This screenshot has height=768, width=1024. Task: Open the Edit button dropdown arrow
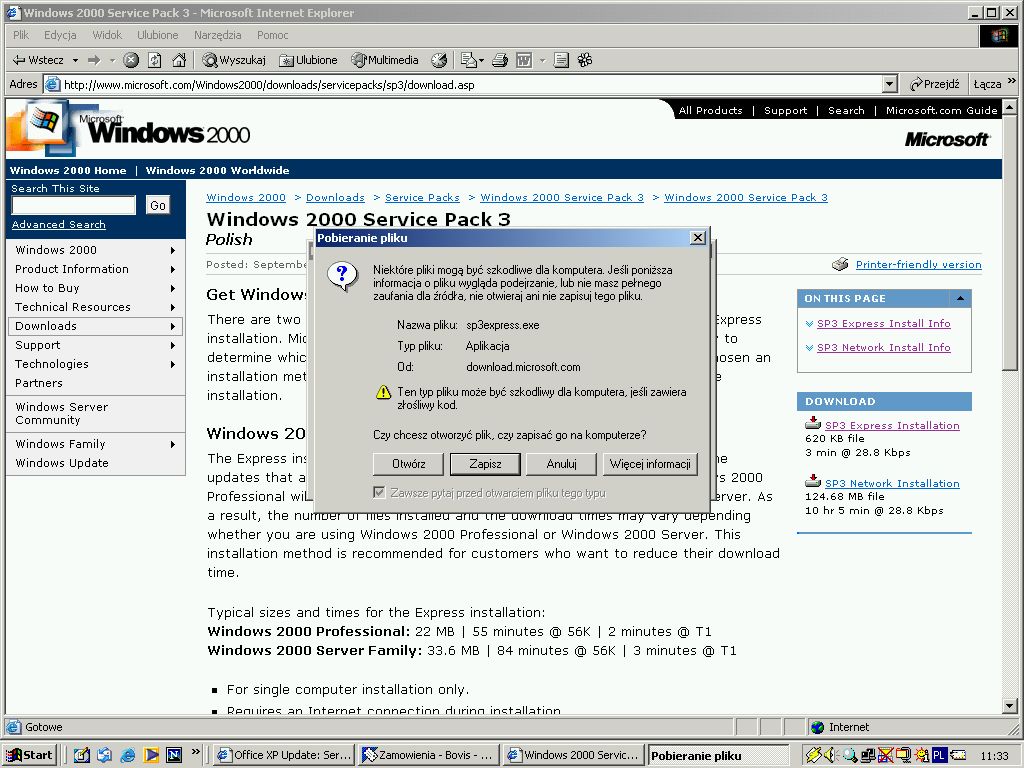point(542,60)
